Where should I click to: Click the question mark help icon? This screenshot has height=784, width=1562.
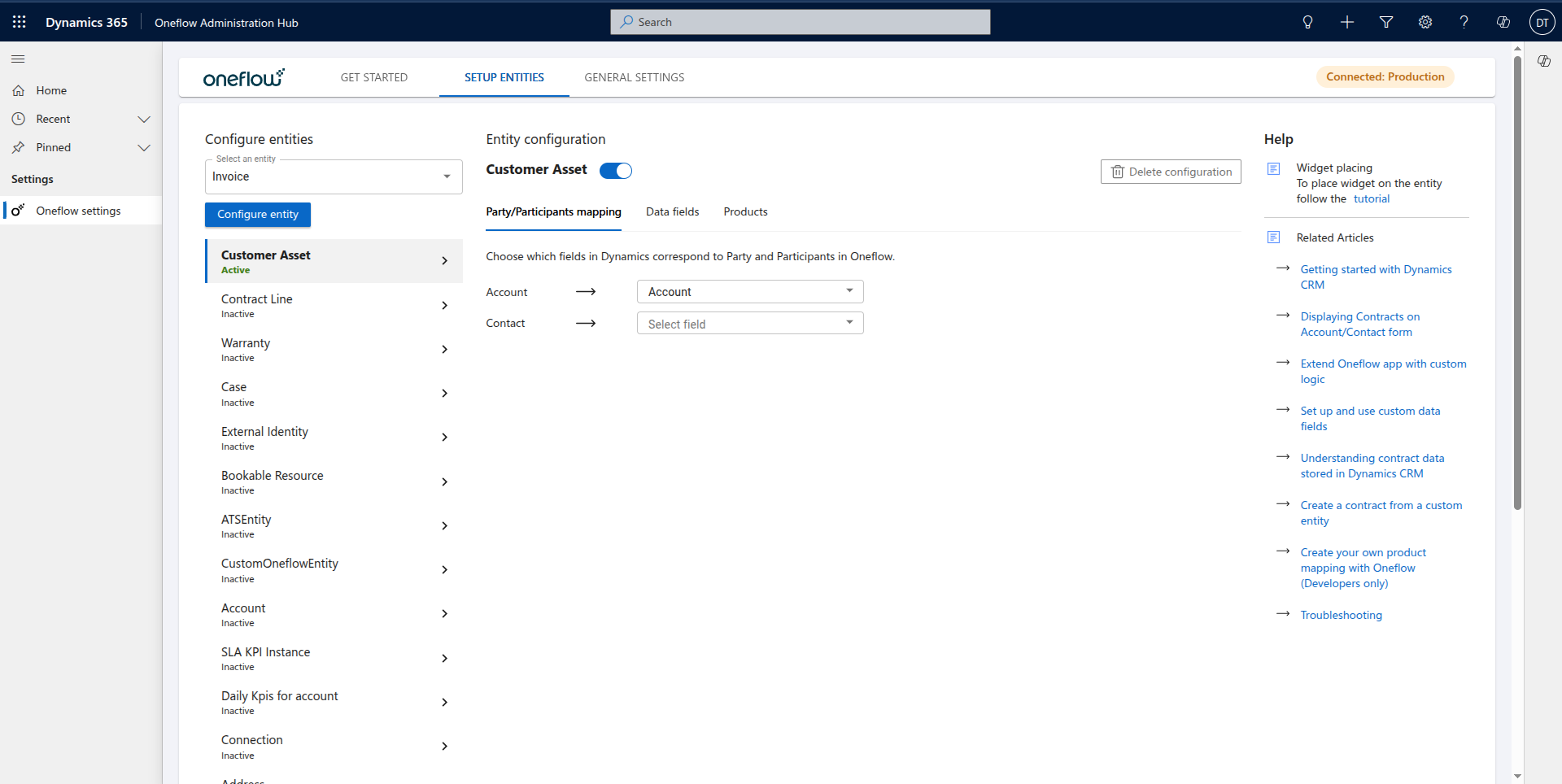click(1464, 22)
